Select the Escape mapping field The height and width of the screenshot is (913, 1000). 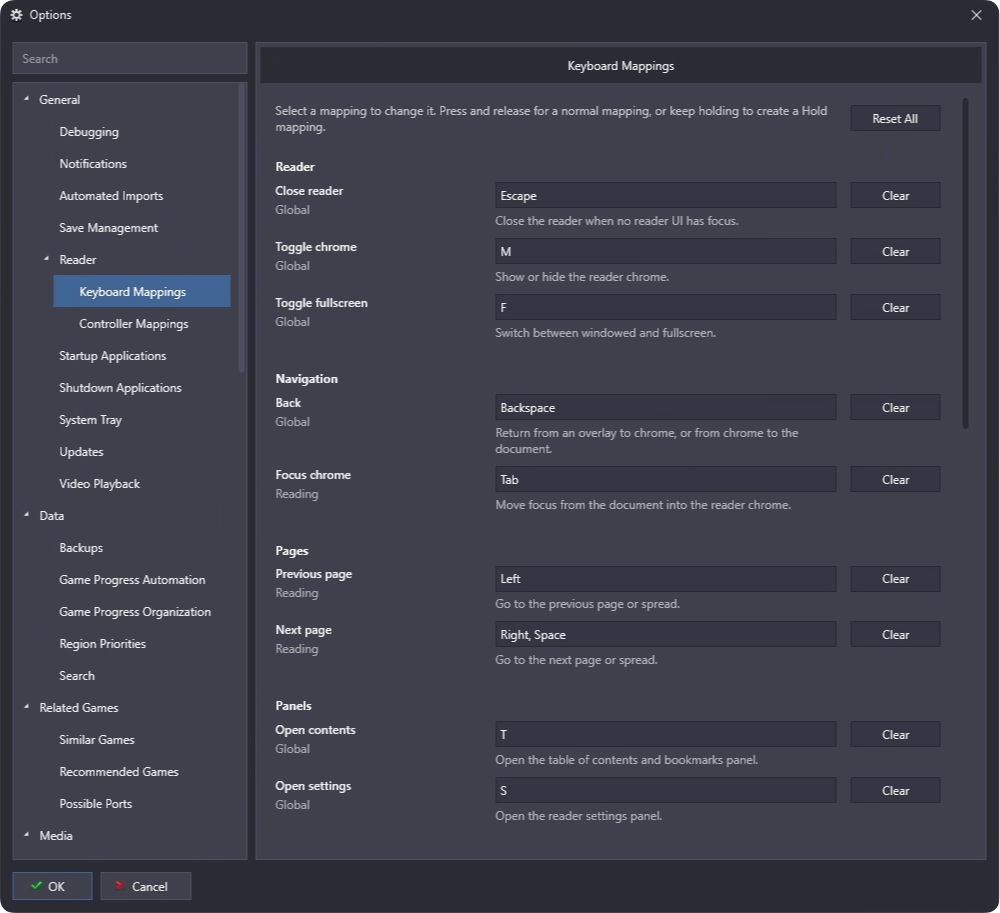tap(665, 196)
